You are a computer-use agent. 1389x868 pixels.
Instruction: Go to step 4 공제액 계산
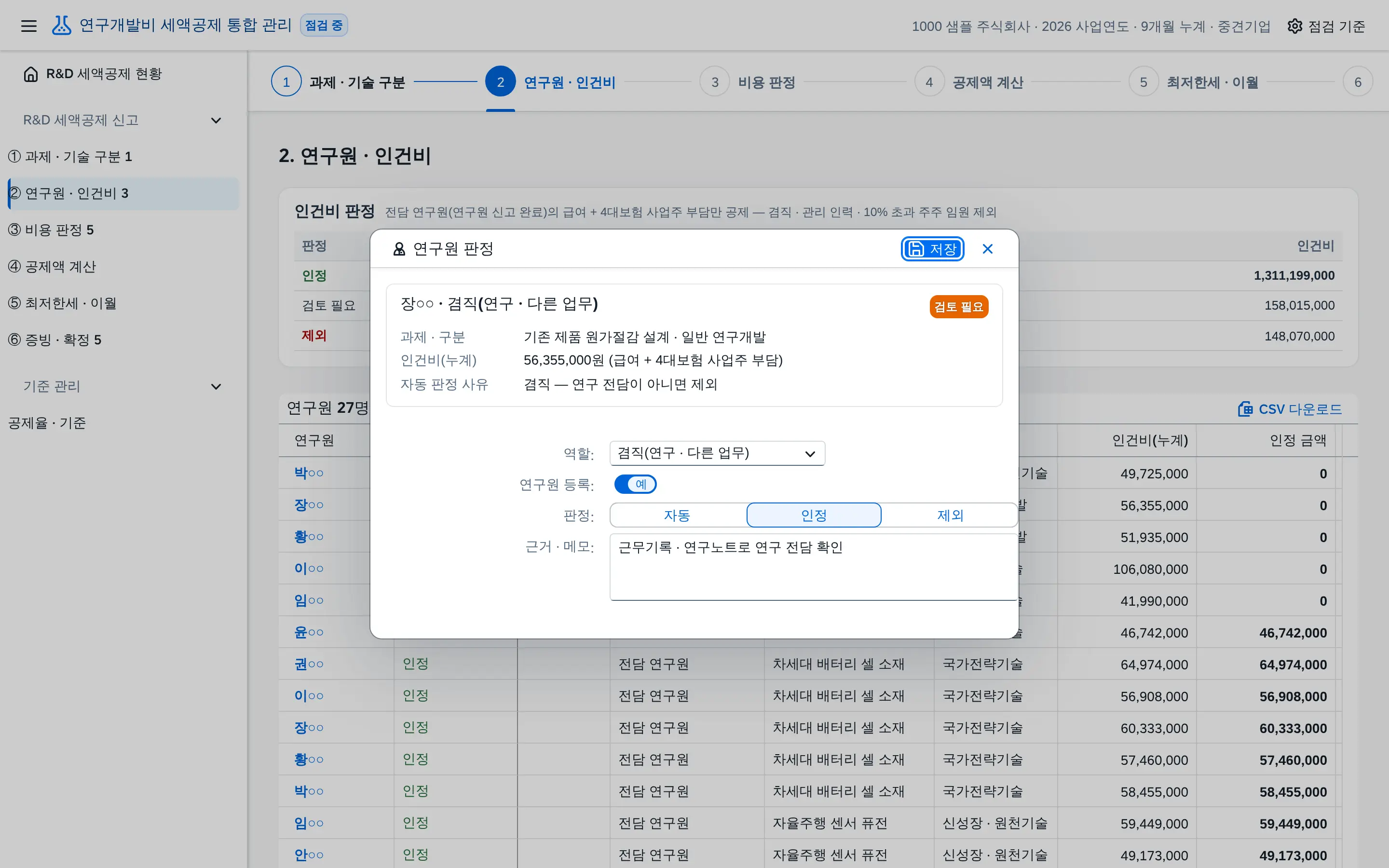click(969, 82)
